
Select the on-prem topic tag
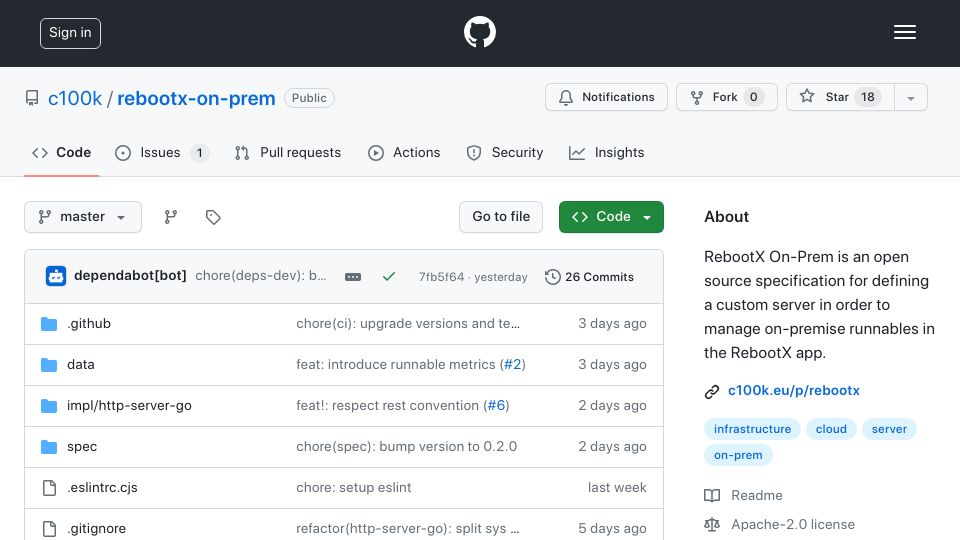point(738,455)
